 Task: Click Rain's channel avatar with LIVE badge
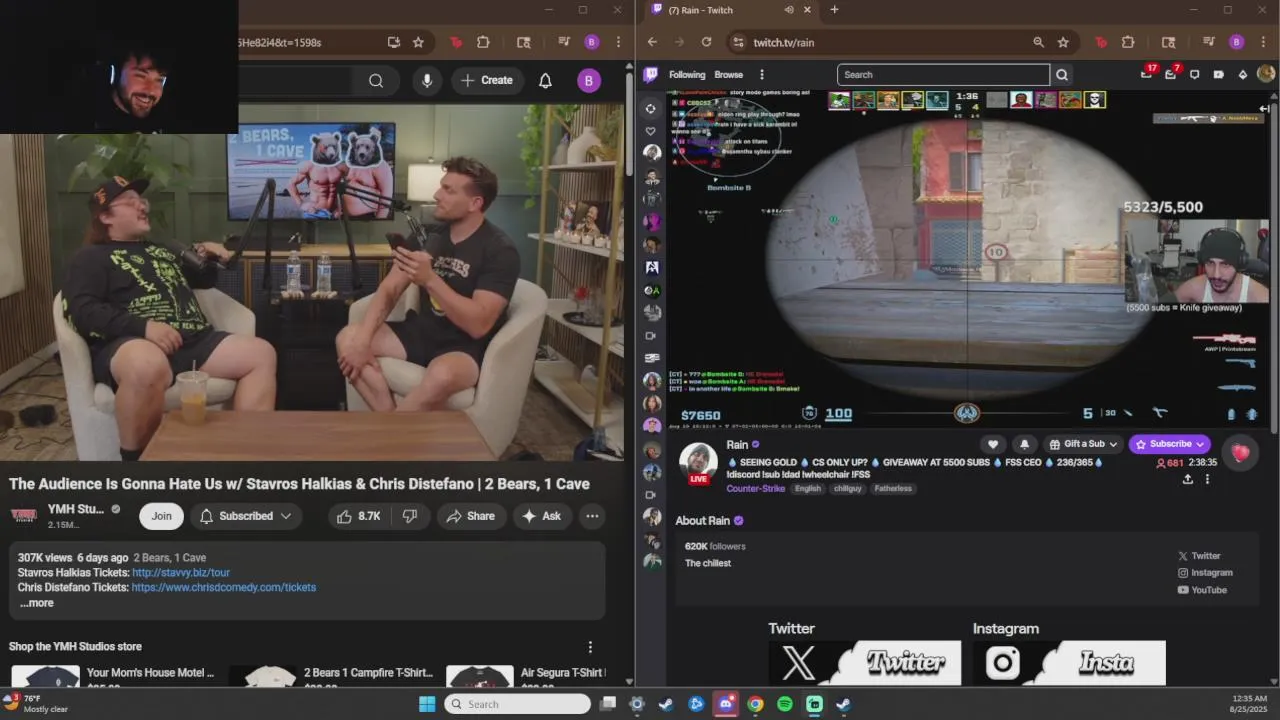pos(698,462)
